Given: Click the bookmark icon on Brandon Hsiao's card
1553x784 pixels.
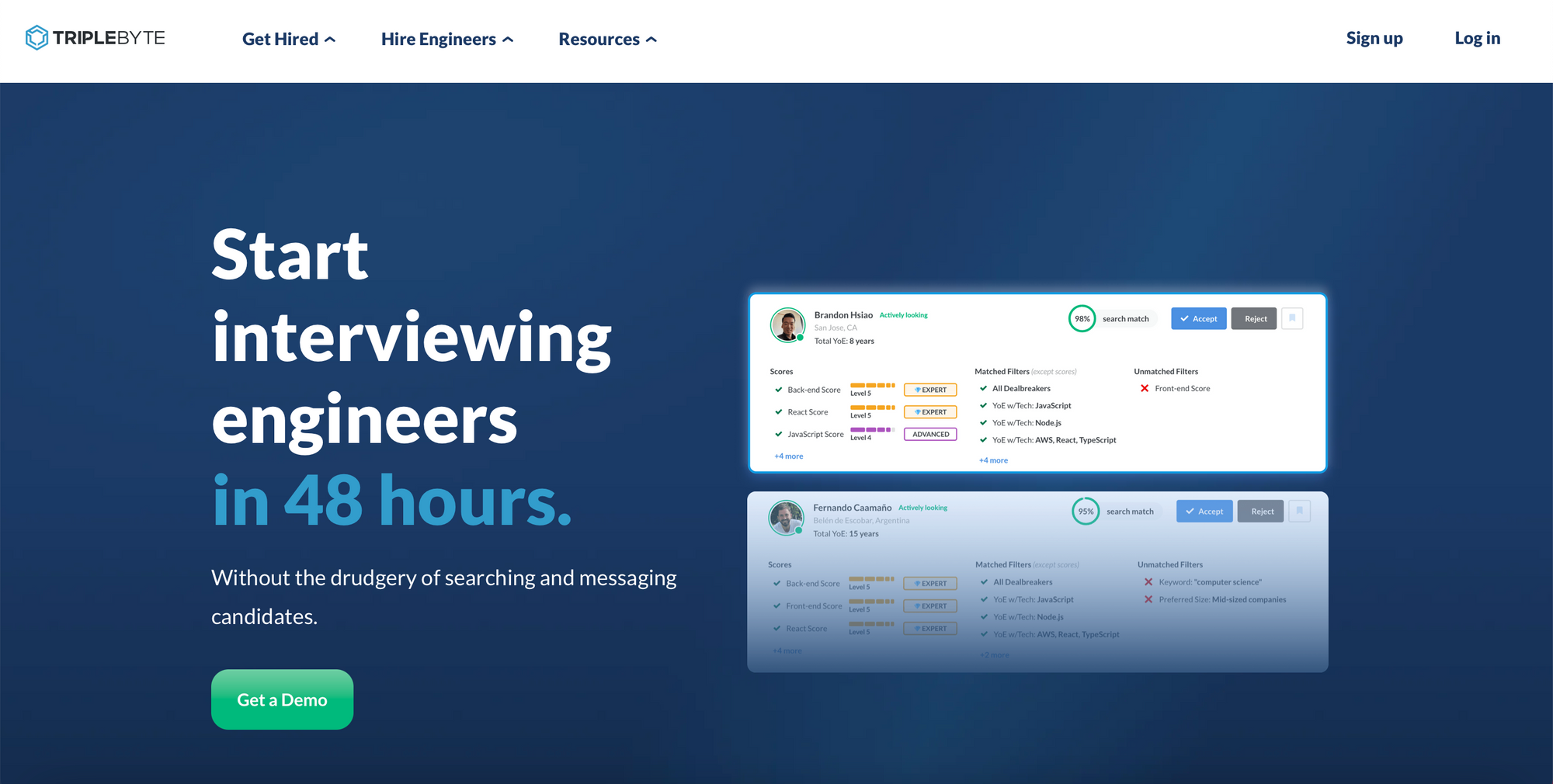Looking at the screenshot, I should 1292,318.
